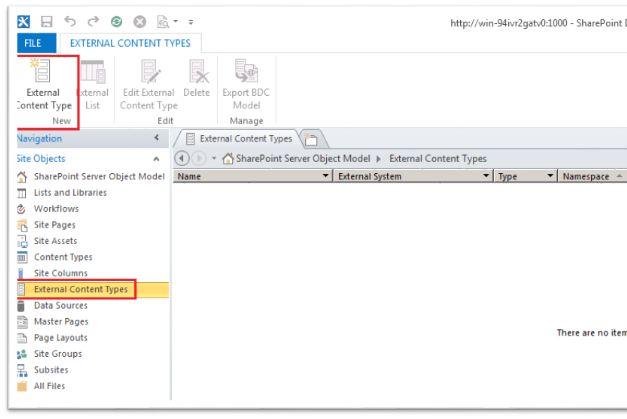
Task: Select the EXTERNAL CONTENT TYPES ribbon tab
Action: pyautogui.click(x=130, y=43)
